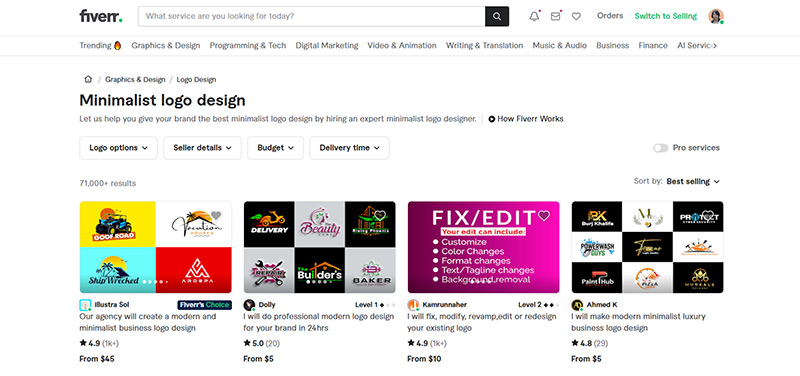This screenshot has width=800, height=376.
Task: Click Ahmed K seller avatar
Action: (577, 305)
